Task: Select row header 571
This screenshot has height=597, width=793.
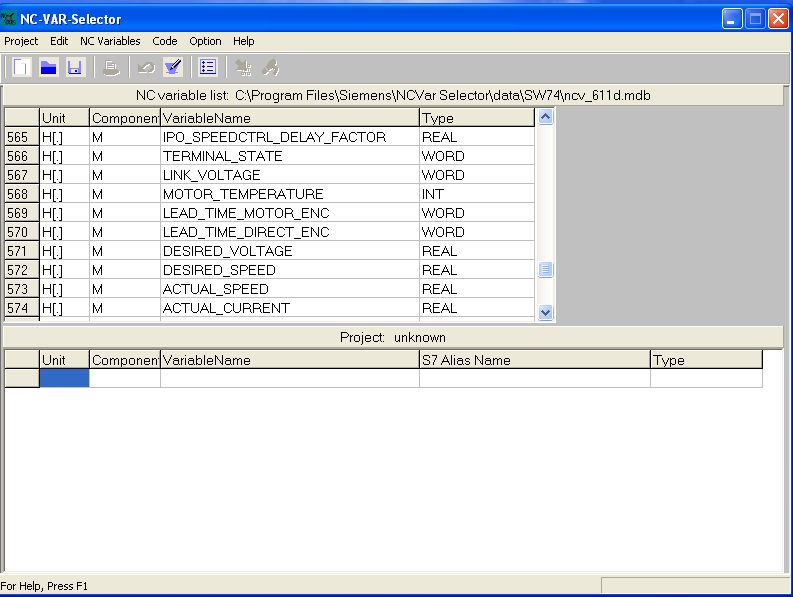Action: tap(22, 251)
